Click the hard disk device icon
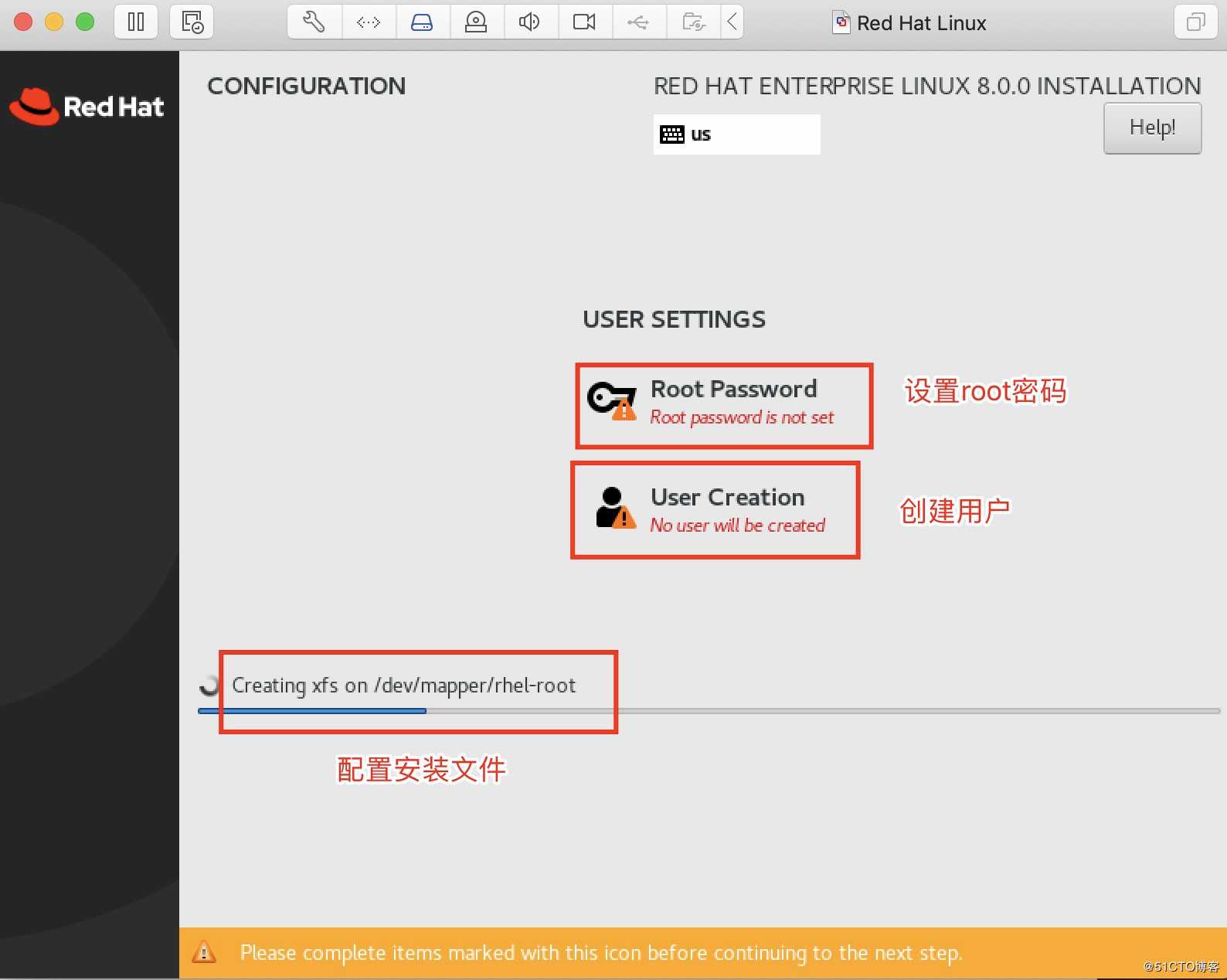The height and width of the screenshot is (980, 1227). point(422,22)
